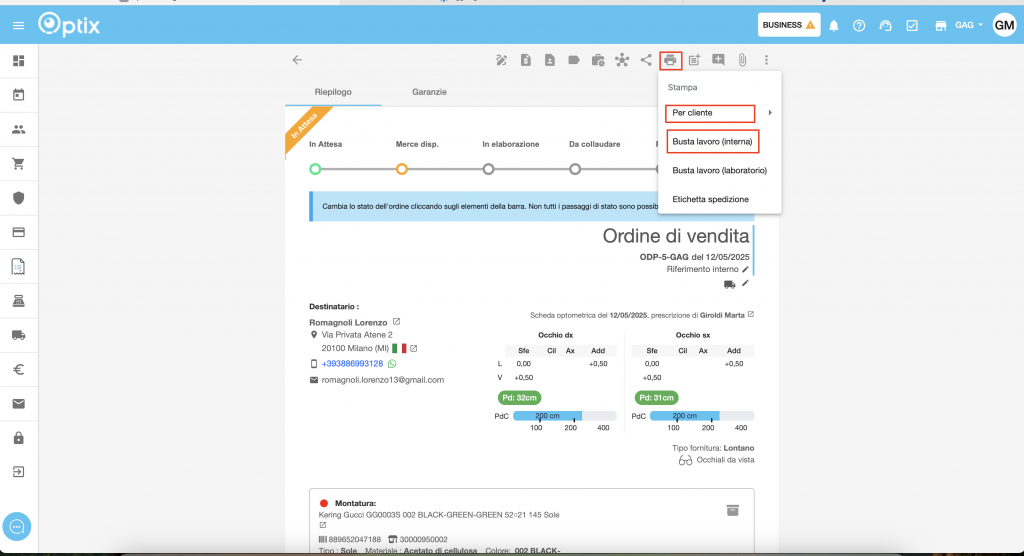Open the chat bubble at bottom left
This screenshot has height=556, width=1024.
[18, 526]
